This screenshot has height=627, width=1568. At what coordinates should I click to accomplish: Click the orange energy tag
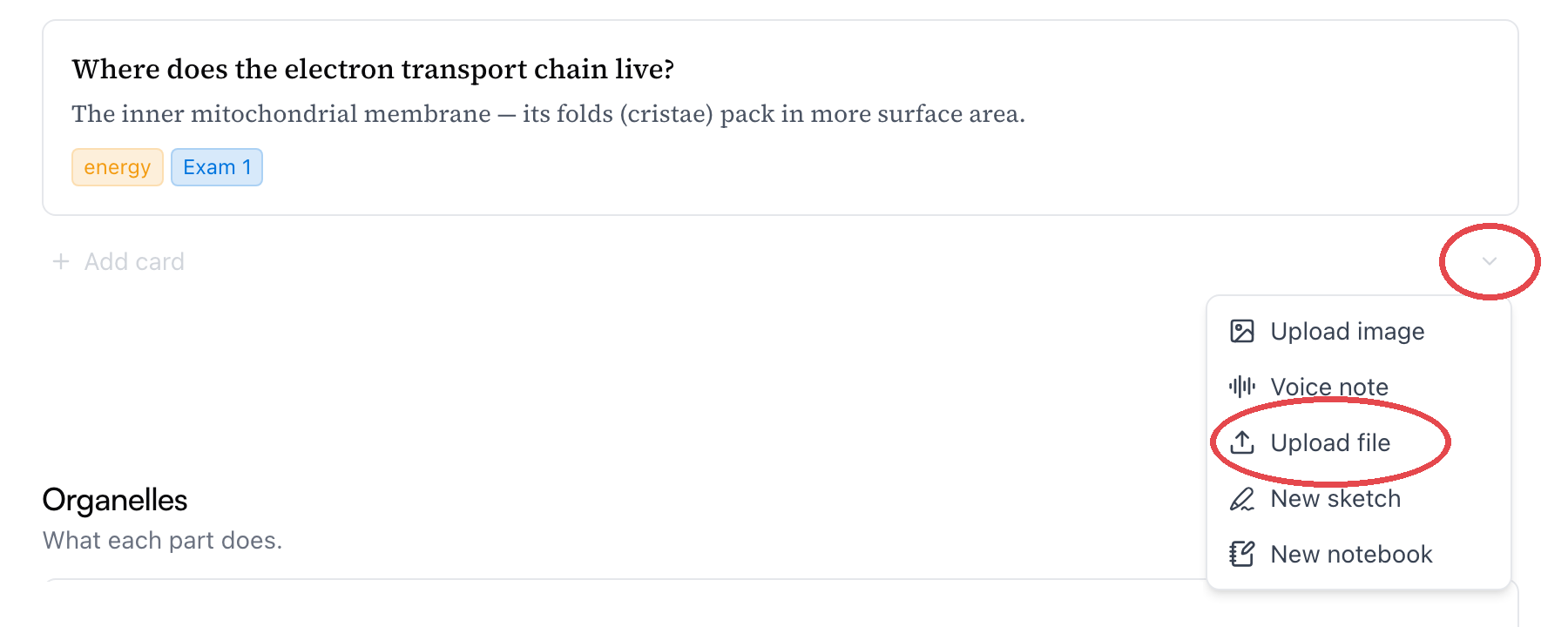click(x=118, y=167)
